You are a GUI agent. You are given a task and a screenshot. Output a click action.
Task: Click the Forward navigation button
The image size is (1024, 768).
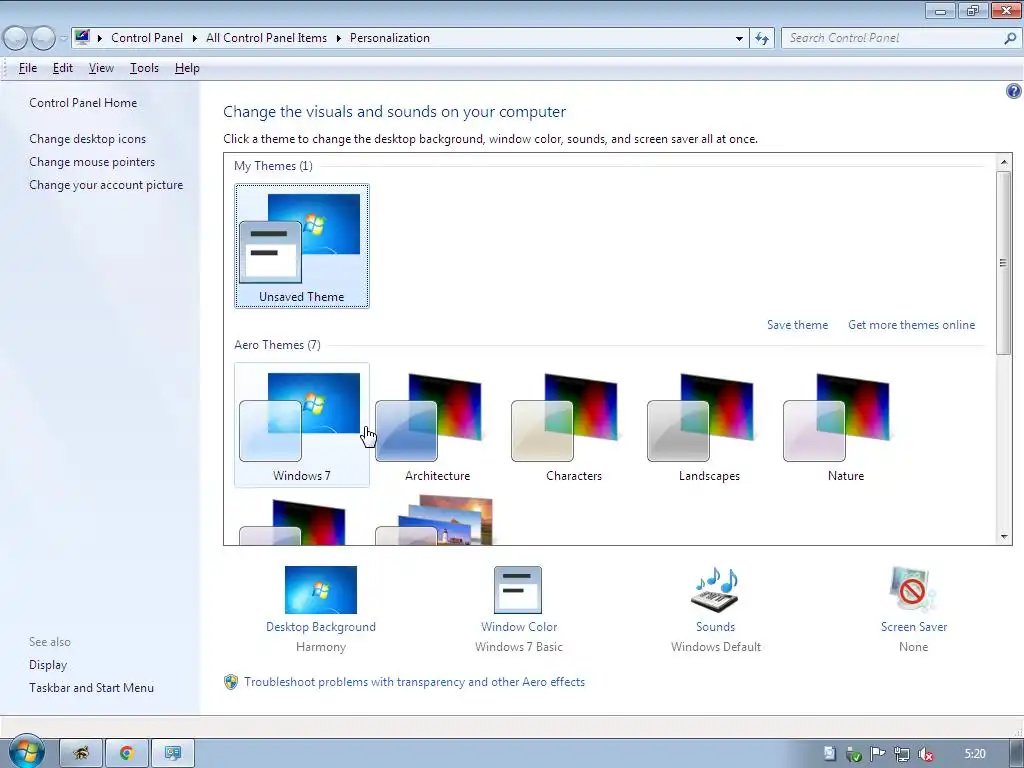(x=43, y=38)
